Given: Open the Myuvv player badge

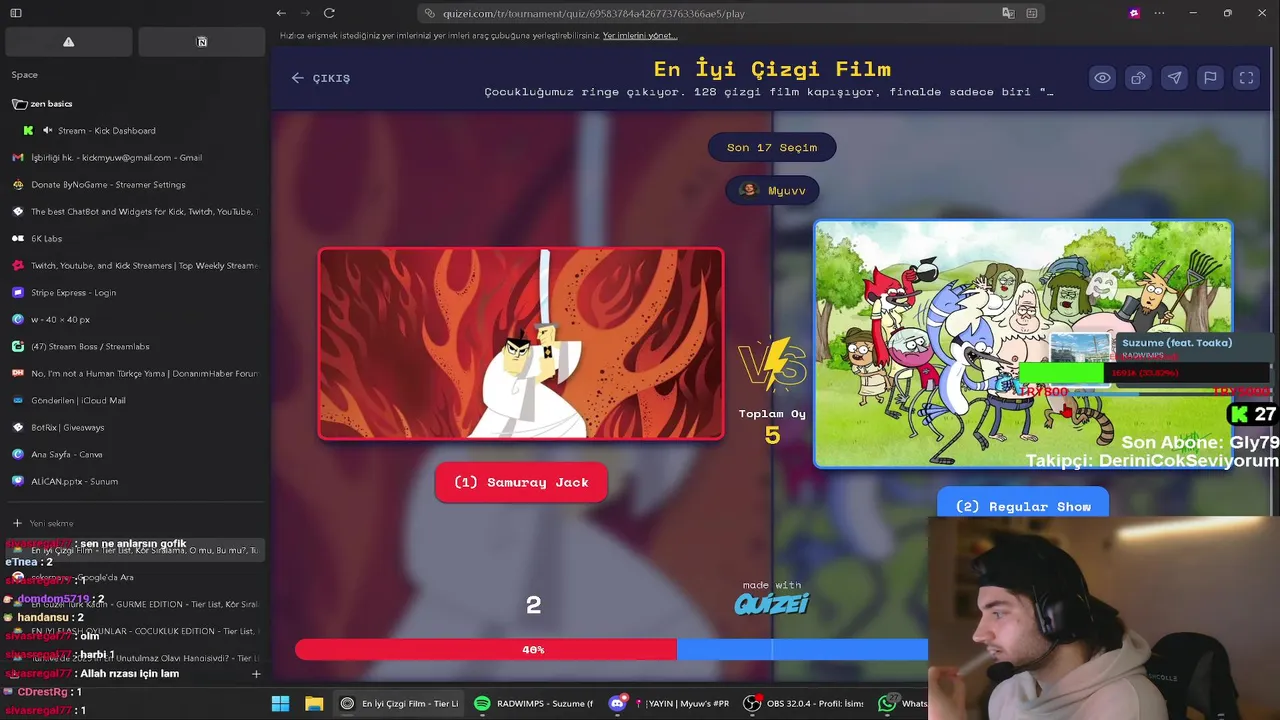Looking at the screenshot, I should pyautogui.click(x=772, y=190).
